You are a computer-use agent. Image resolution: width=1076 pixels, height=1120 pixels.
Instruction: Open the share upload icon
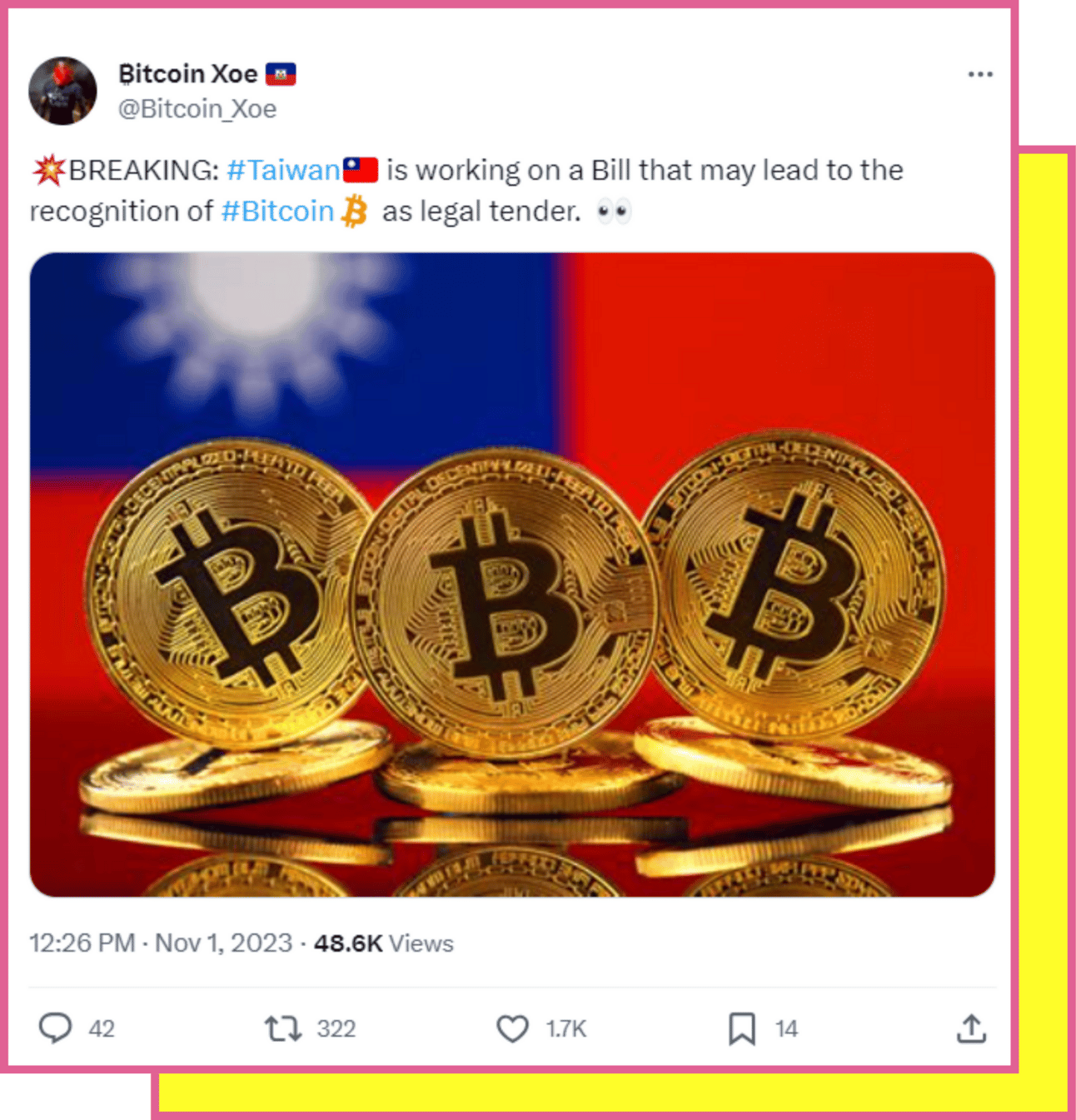click(971, 1029)
